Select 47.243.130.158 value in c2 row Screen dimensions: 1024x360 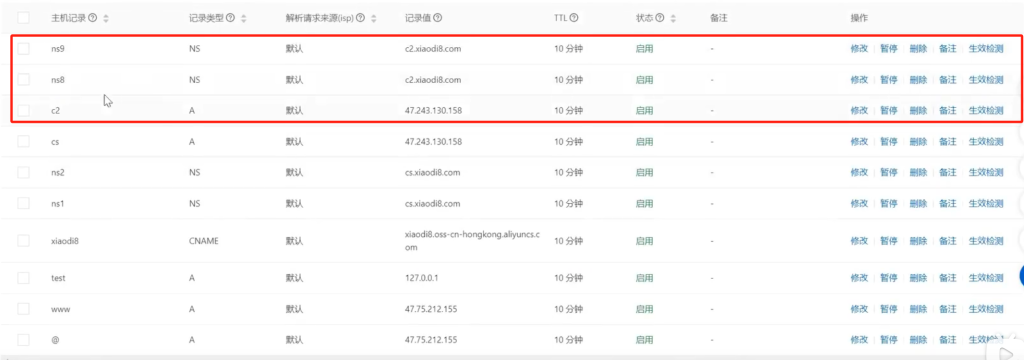point(434,110)
